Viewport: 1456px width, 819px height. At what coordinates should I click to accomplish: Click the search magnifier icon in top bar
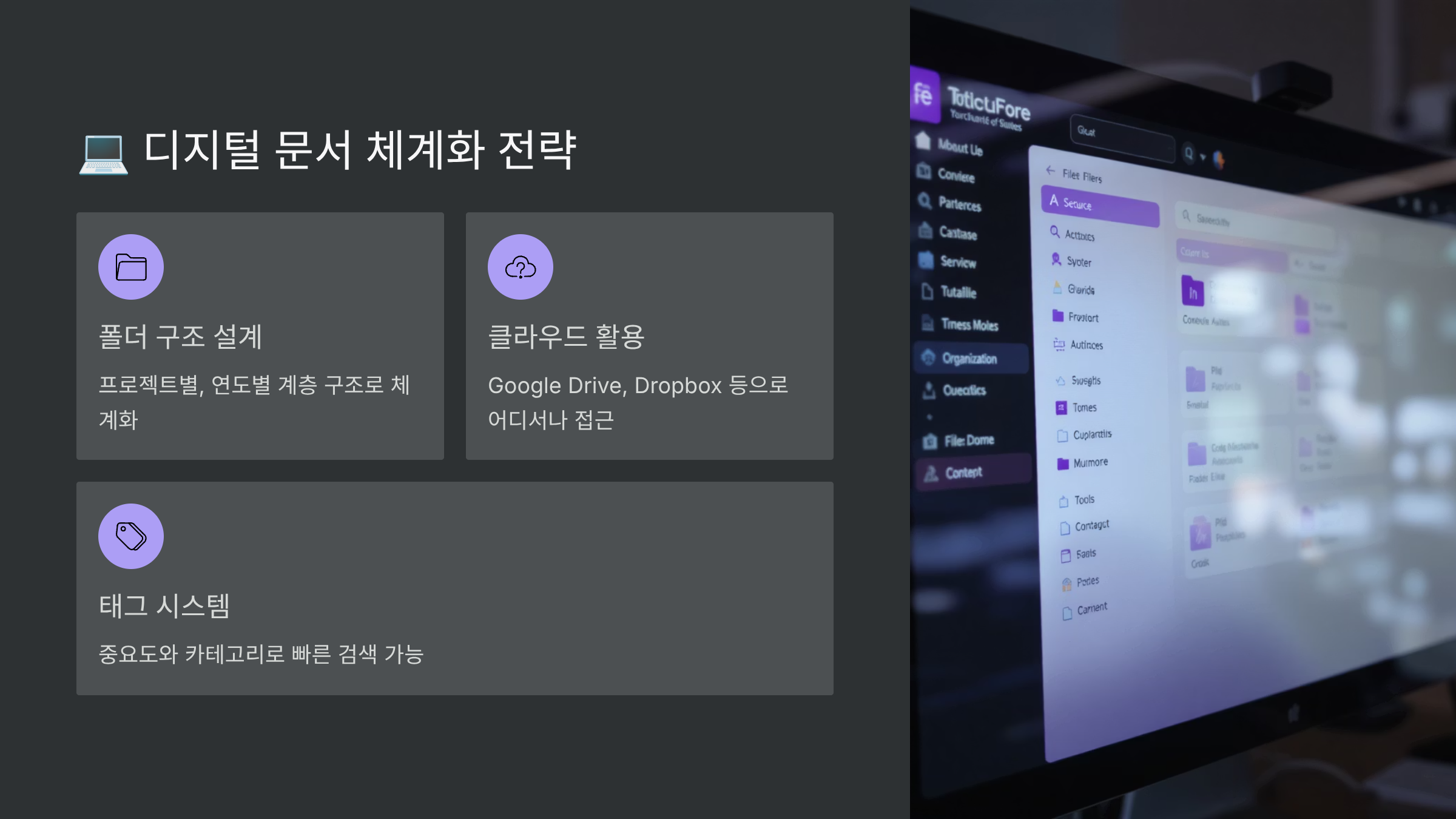pos(1188,153)
